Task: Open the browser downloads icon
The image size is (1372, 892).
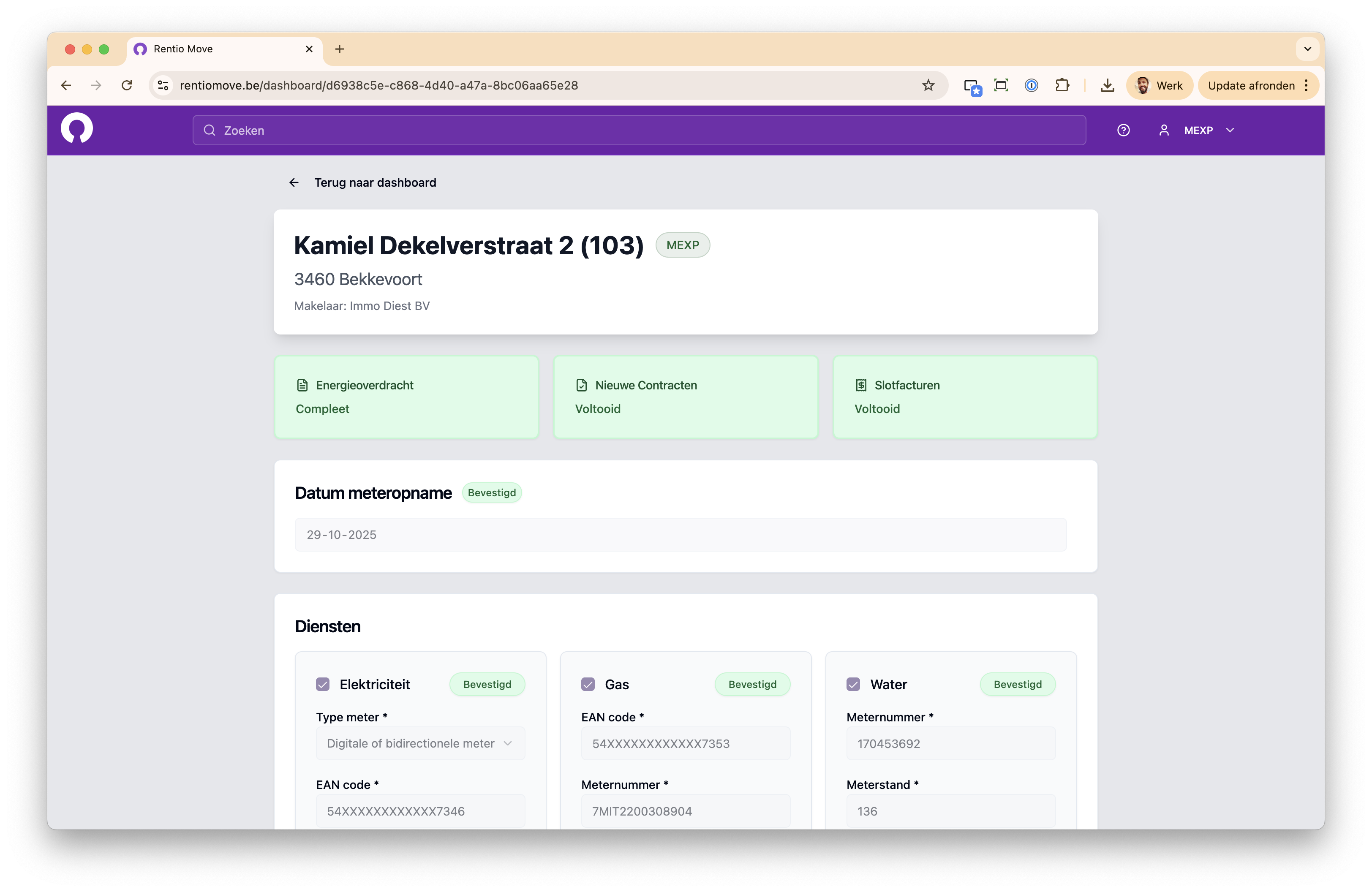Action: click(1107, 85)
